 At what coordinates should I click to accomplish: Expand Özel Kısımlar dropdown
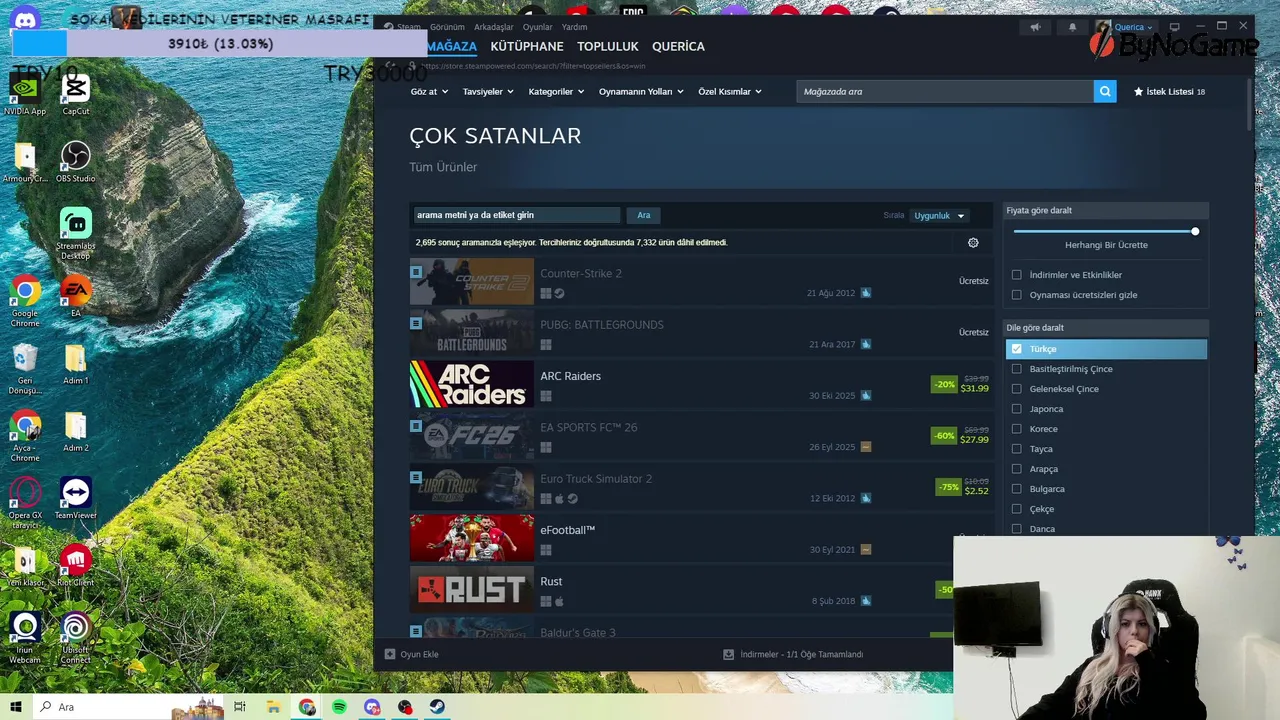(x=730, y=91)
